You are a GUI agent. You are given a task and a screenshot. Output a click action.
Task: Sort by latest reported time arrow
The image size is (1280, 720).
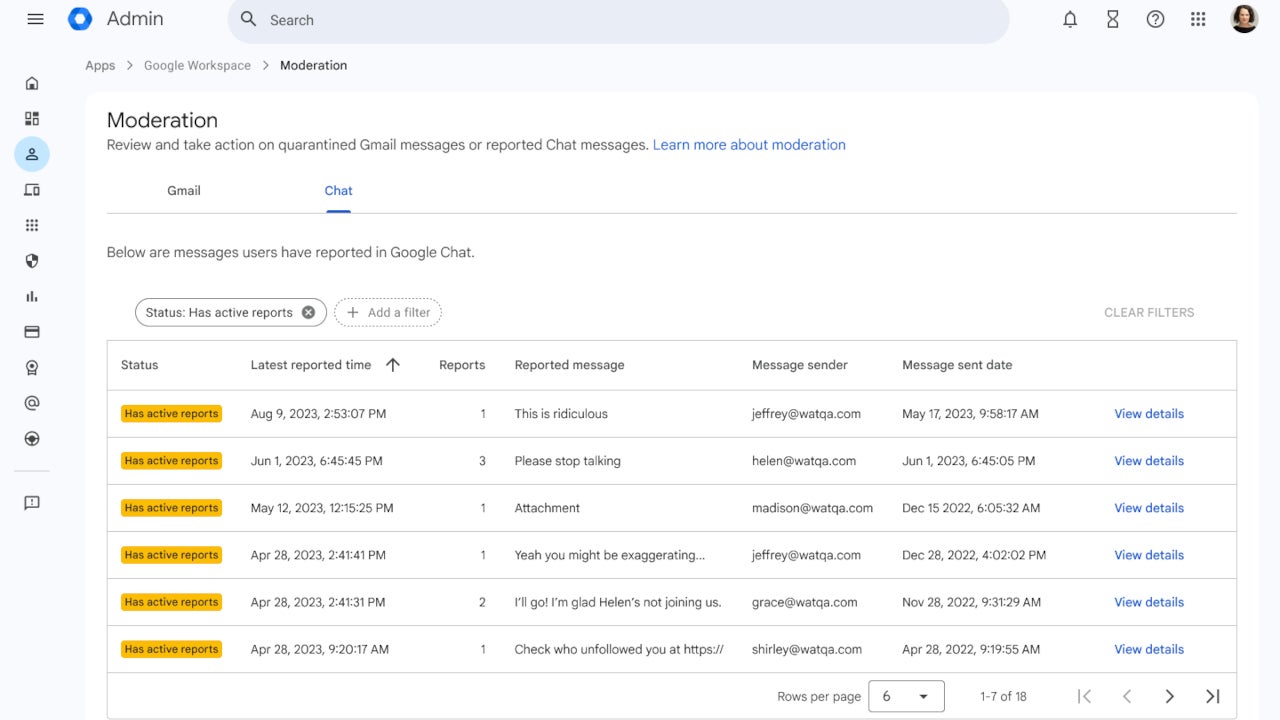pos(393,365)
